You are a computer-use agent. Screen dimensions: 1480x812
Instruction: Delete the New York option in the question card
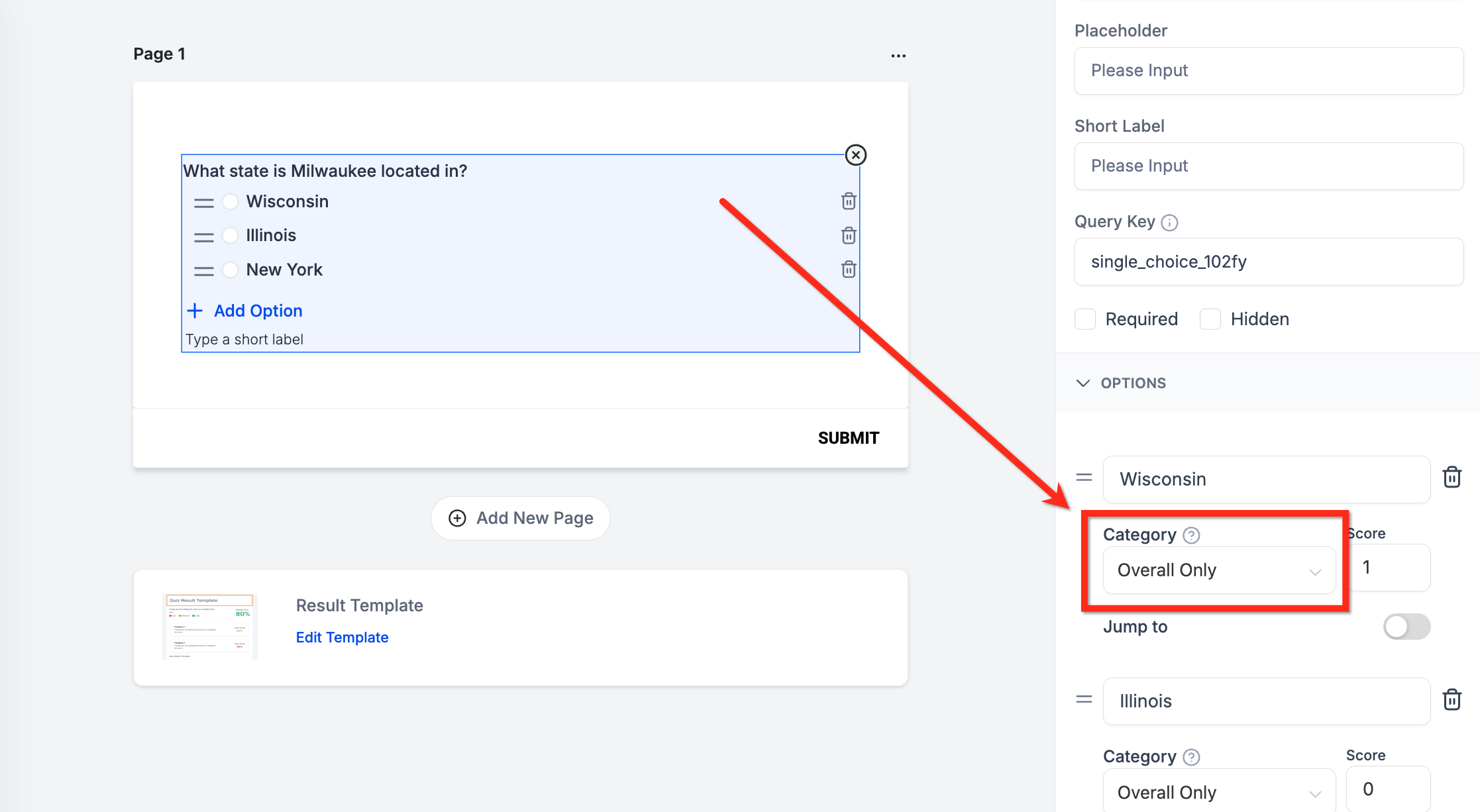coord(849,270)
